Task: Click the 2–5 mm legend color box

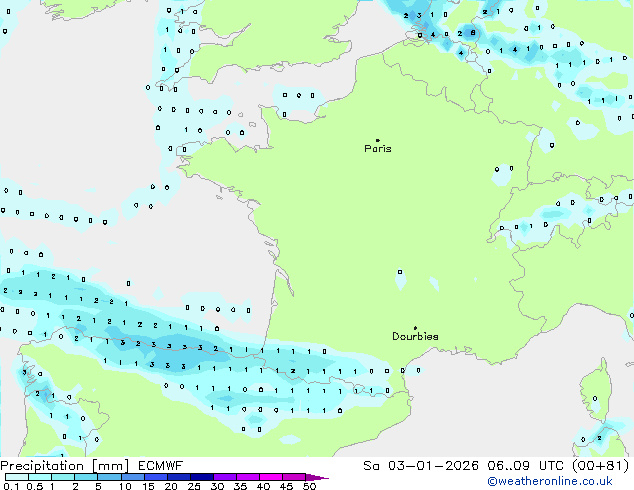Action: pos(86,477)
